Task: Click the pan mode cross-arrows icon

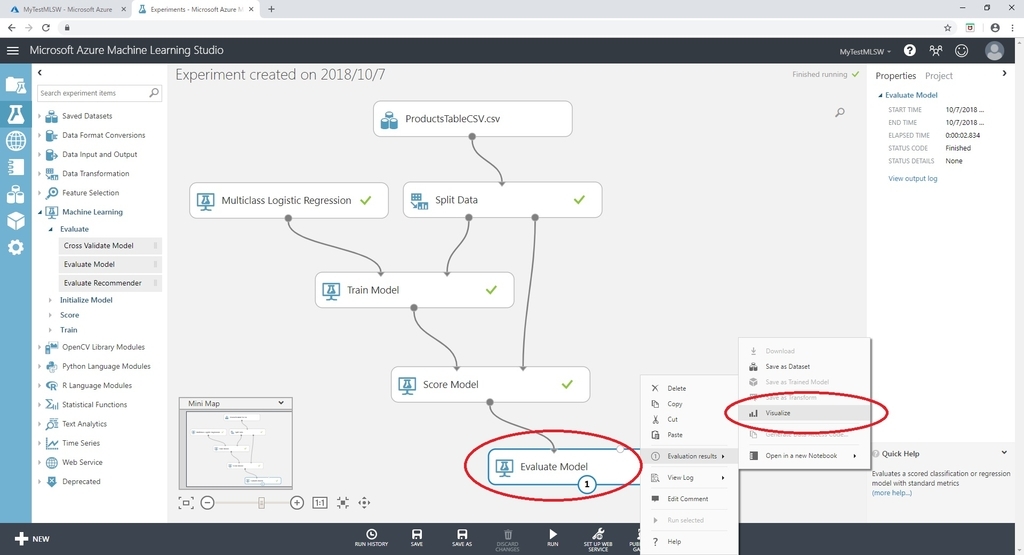Action: [364, 503]
